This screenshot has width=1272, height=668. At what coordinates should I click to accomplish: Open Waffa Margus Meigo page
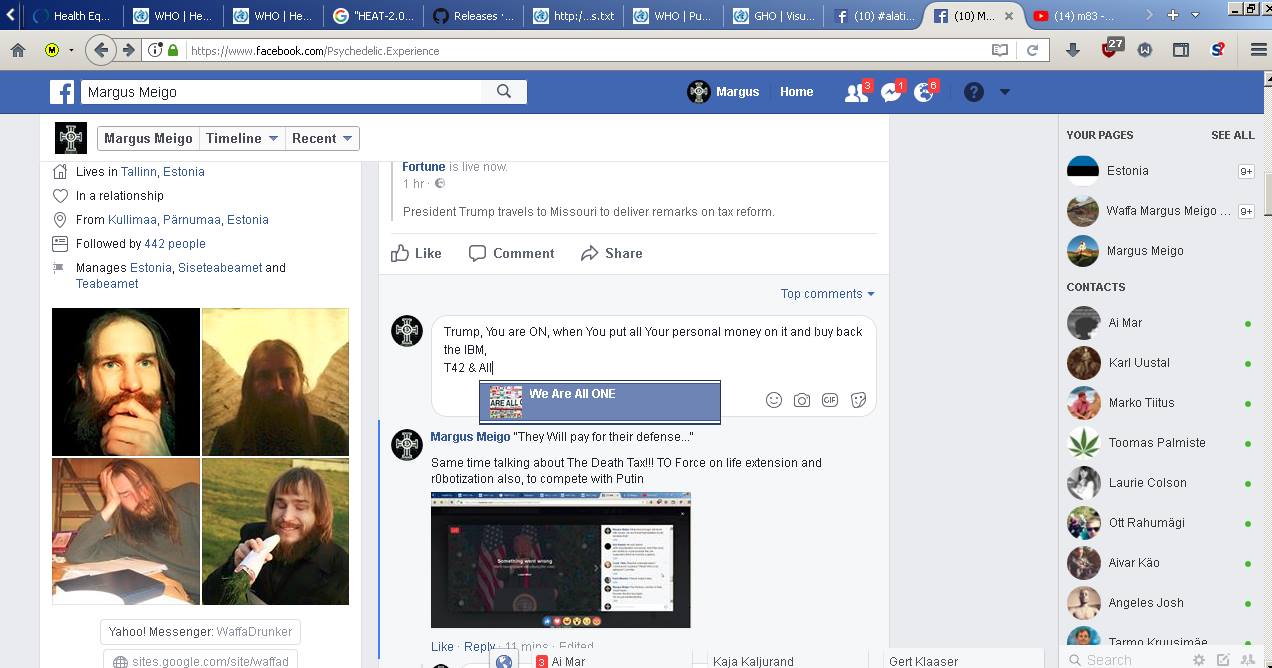click(1160, 211)
